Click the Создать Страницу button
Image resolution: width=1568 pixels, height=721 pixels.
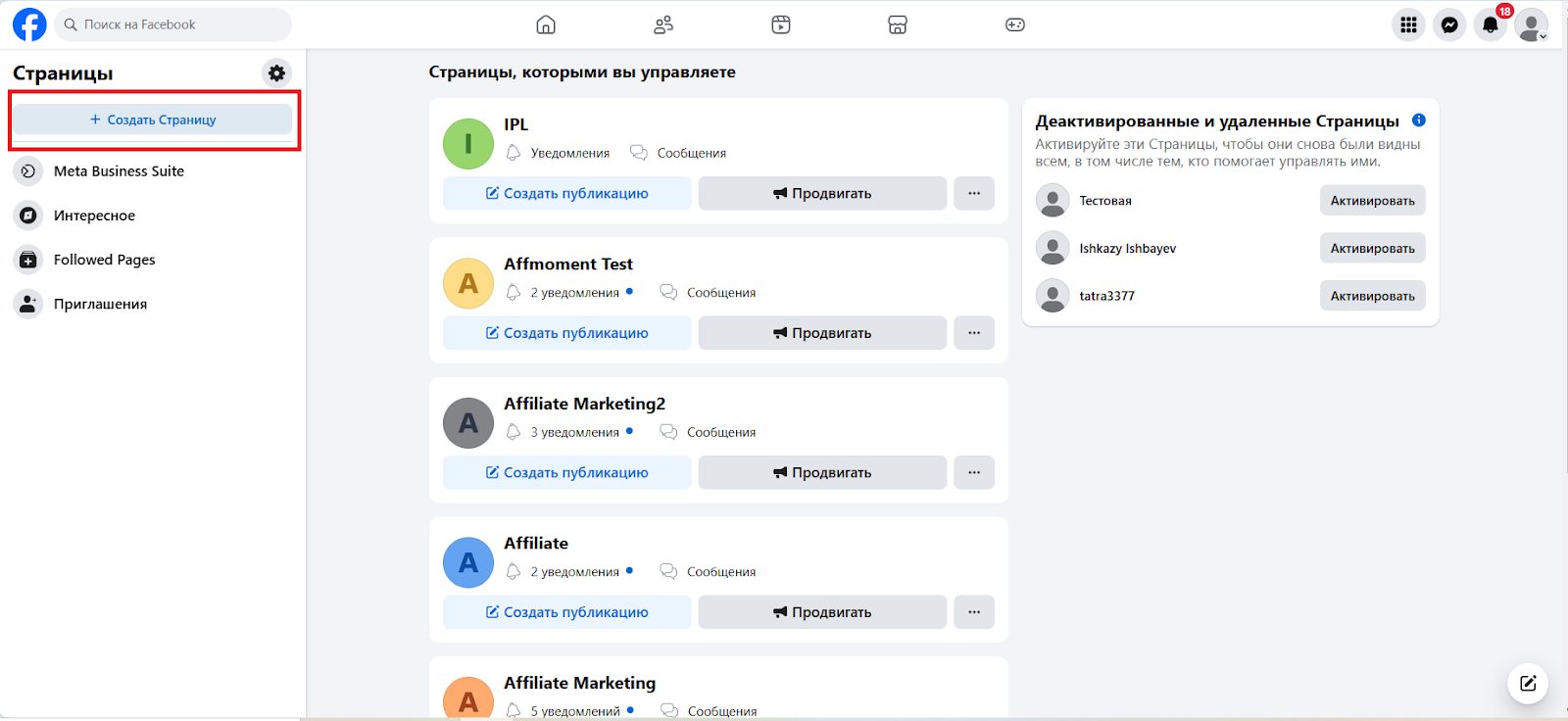153,120
